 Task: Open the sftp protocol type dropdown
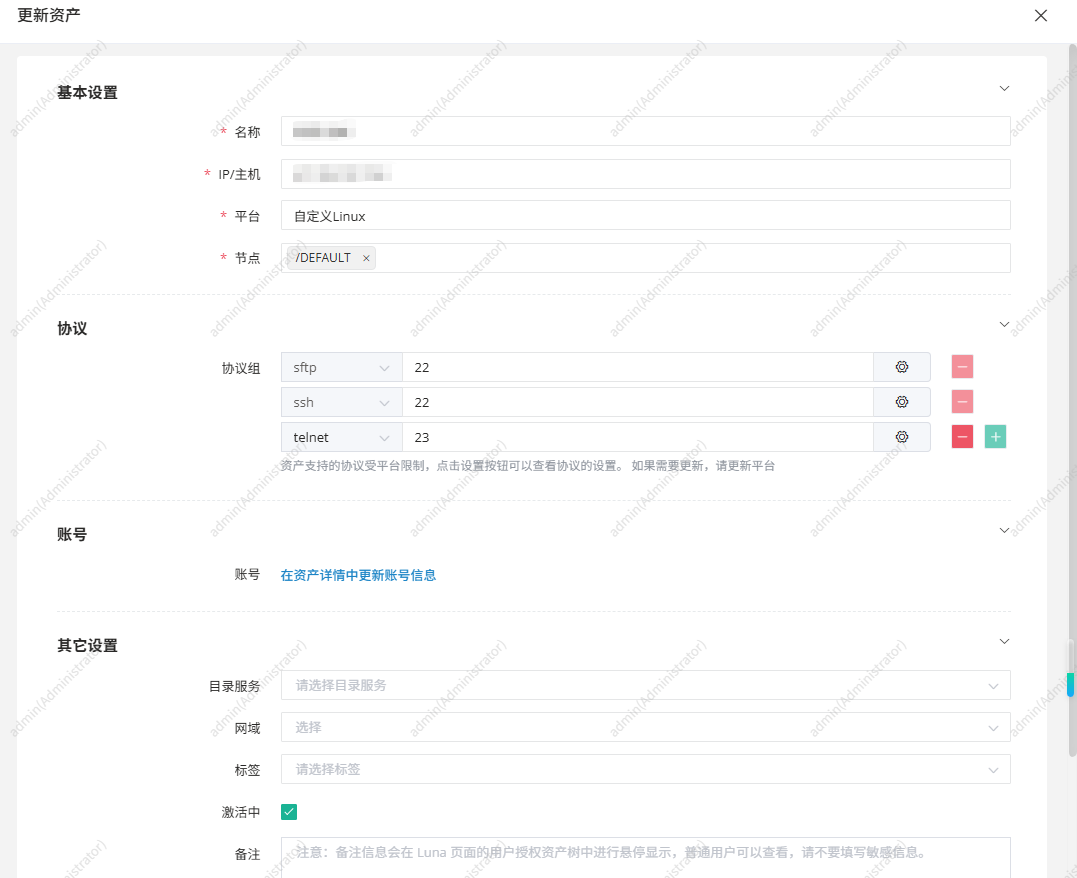pyautogui.click(x=341, y=367)
